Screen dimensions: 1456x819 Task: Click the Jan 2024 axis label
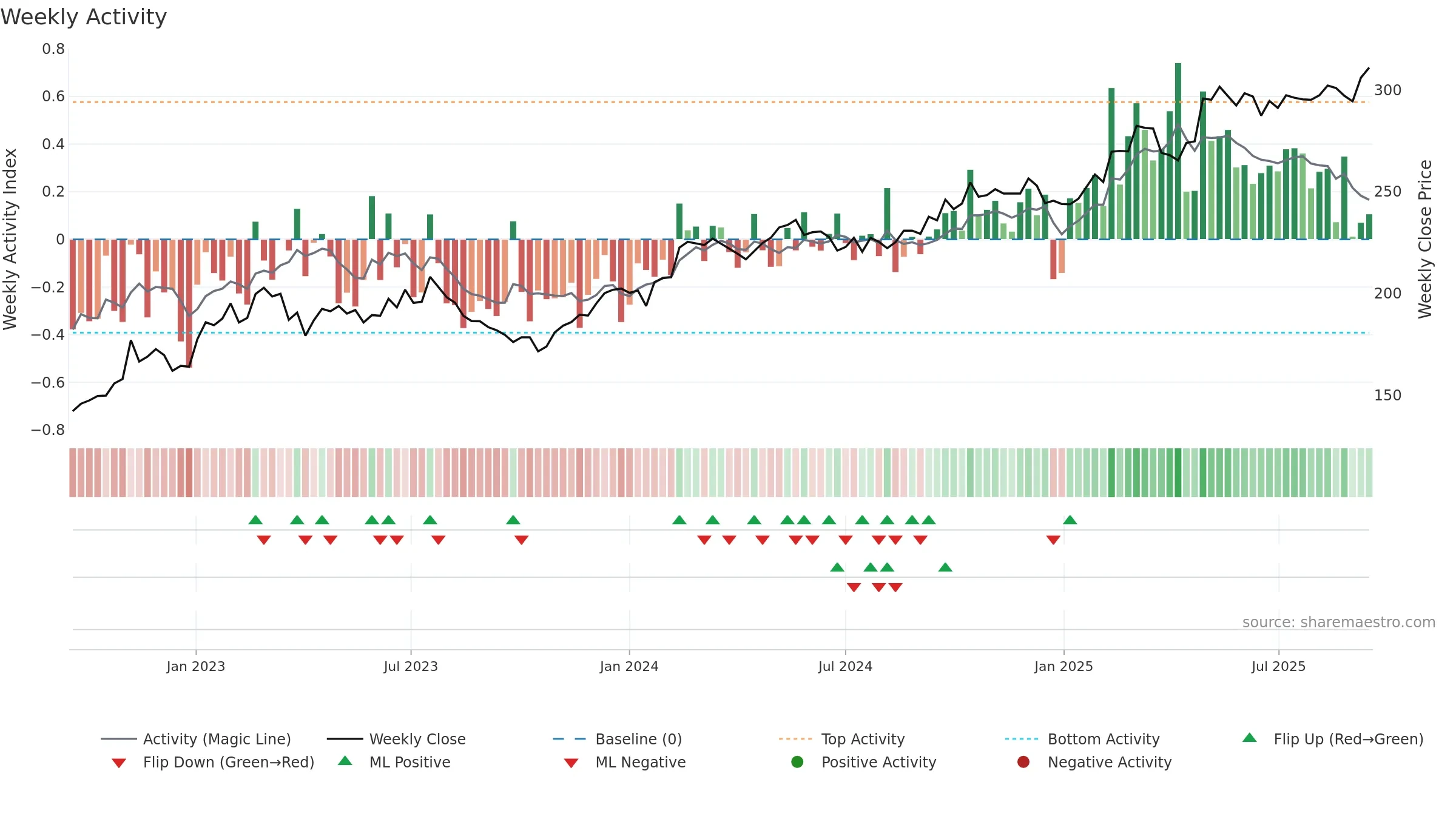click(x=629, y=666)
